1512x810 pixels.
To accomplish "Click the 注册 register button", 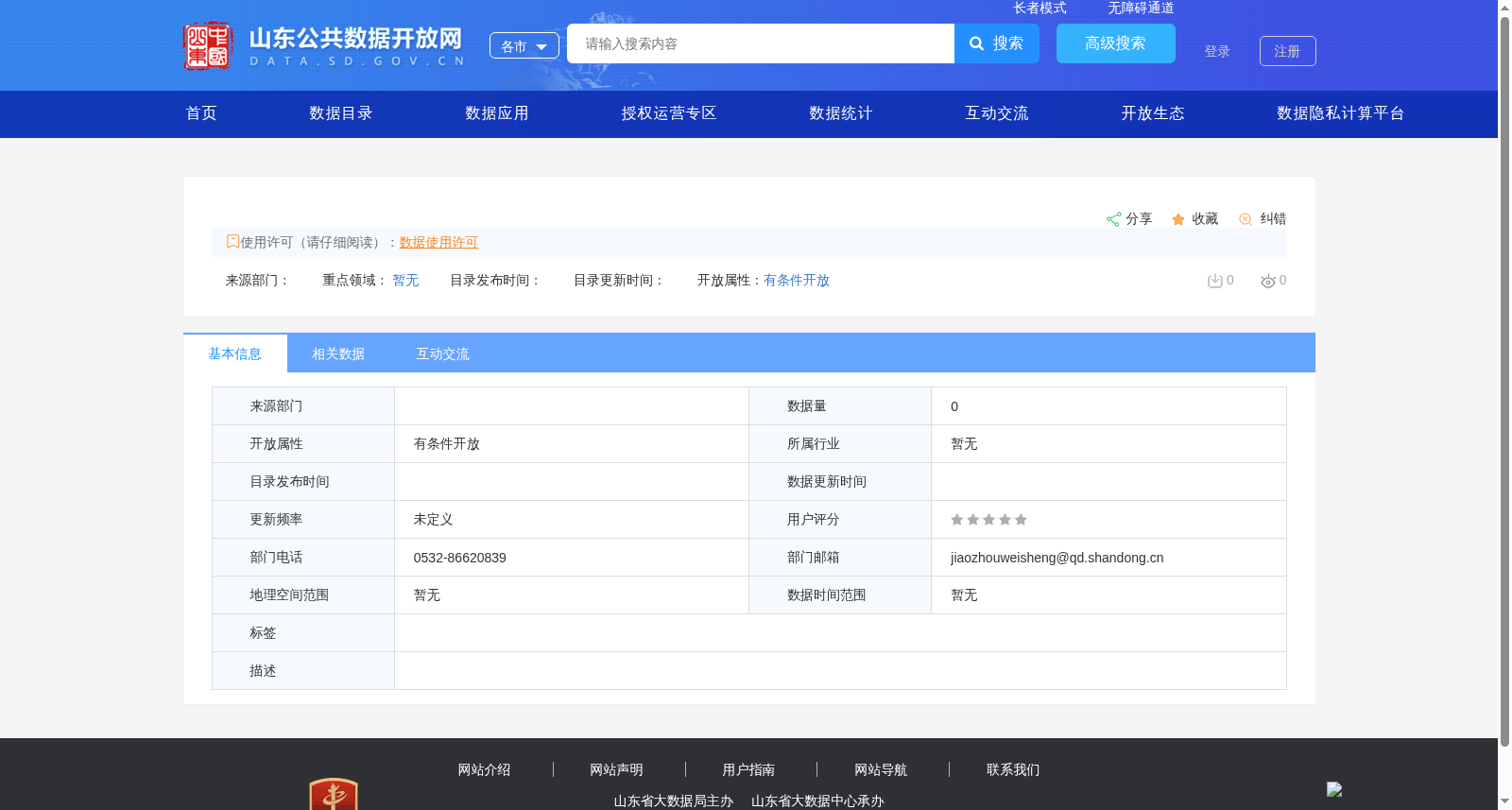I will pyautogui.click(x=1288, y=51).
